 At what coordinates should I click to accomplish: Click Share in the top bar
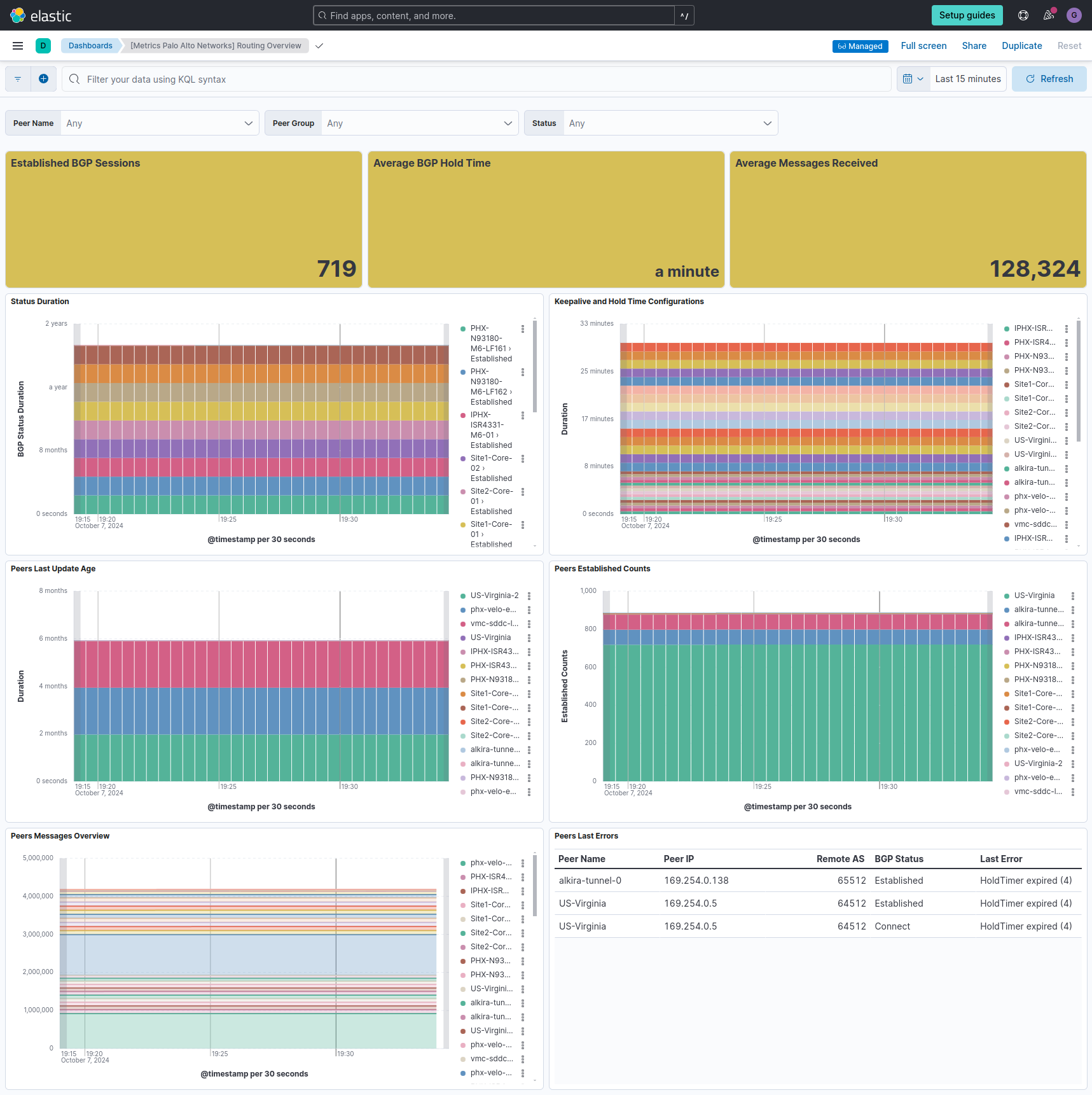[x=974, y=46]
